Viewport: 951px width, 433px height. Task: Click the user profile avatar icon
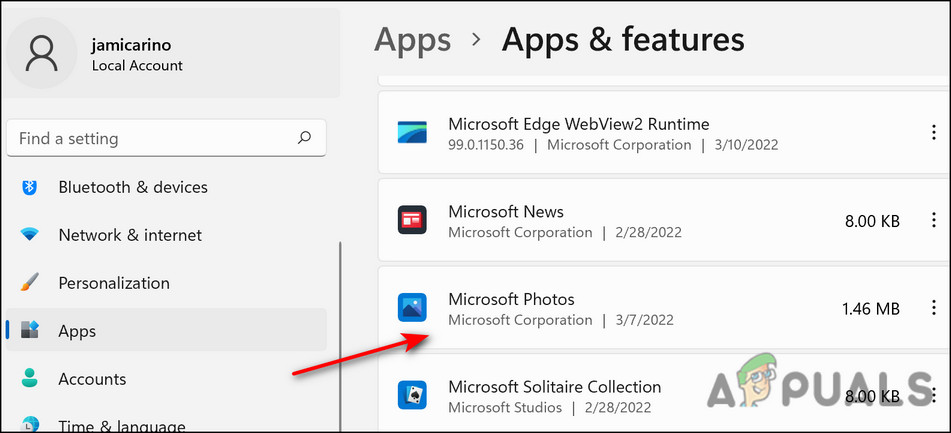coord(42,53)
